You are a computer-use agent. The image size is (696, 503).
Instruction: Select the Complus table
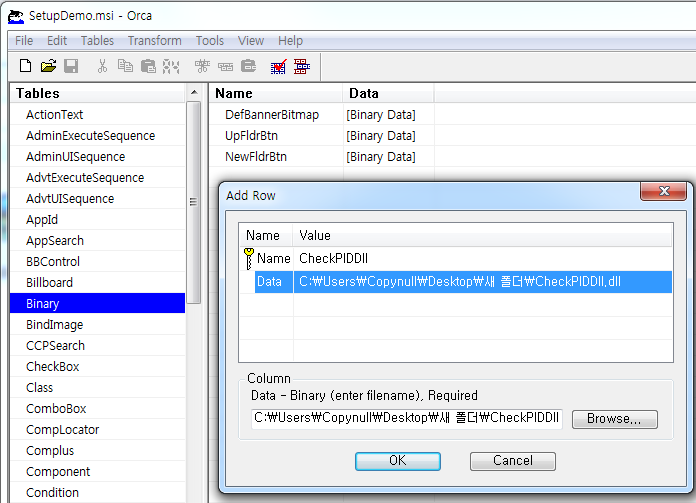[x=98, y=451]
